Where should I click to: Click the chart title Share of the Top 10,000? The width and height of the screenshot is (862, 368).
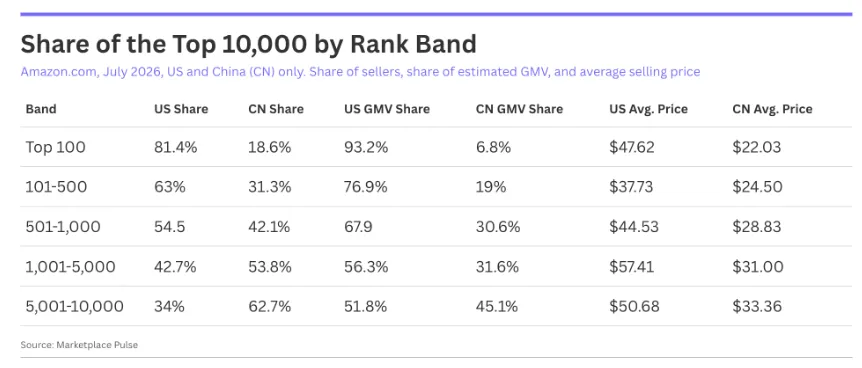[x=248, y=45]
